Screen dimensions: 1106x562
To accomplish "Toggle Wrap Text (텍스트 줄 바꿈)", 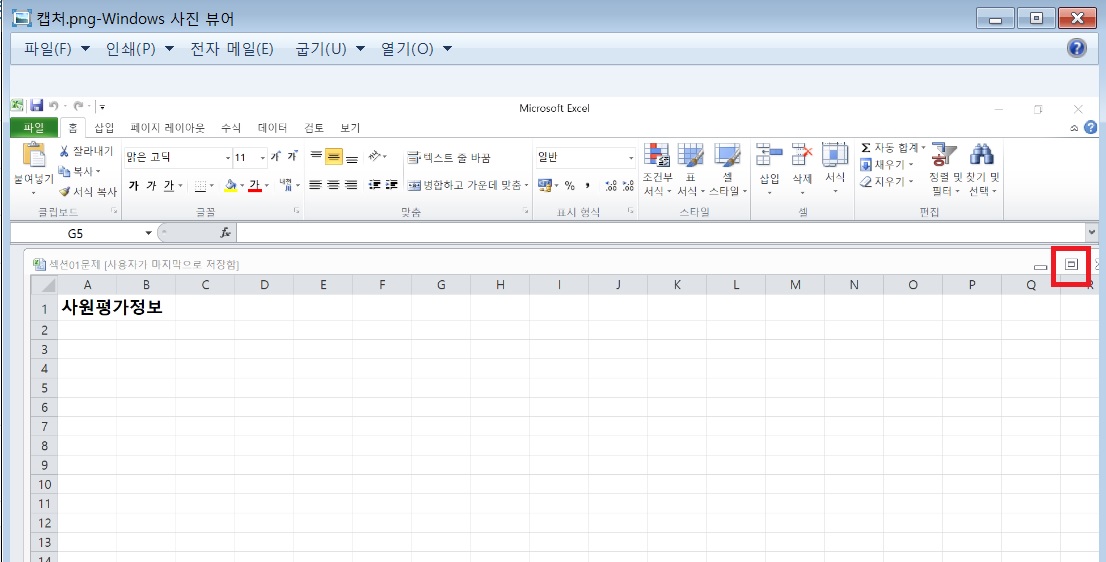I will (449, 158).
